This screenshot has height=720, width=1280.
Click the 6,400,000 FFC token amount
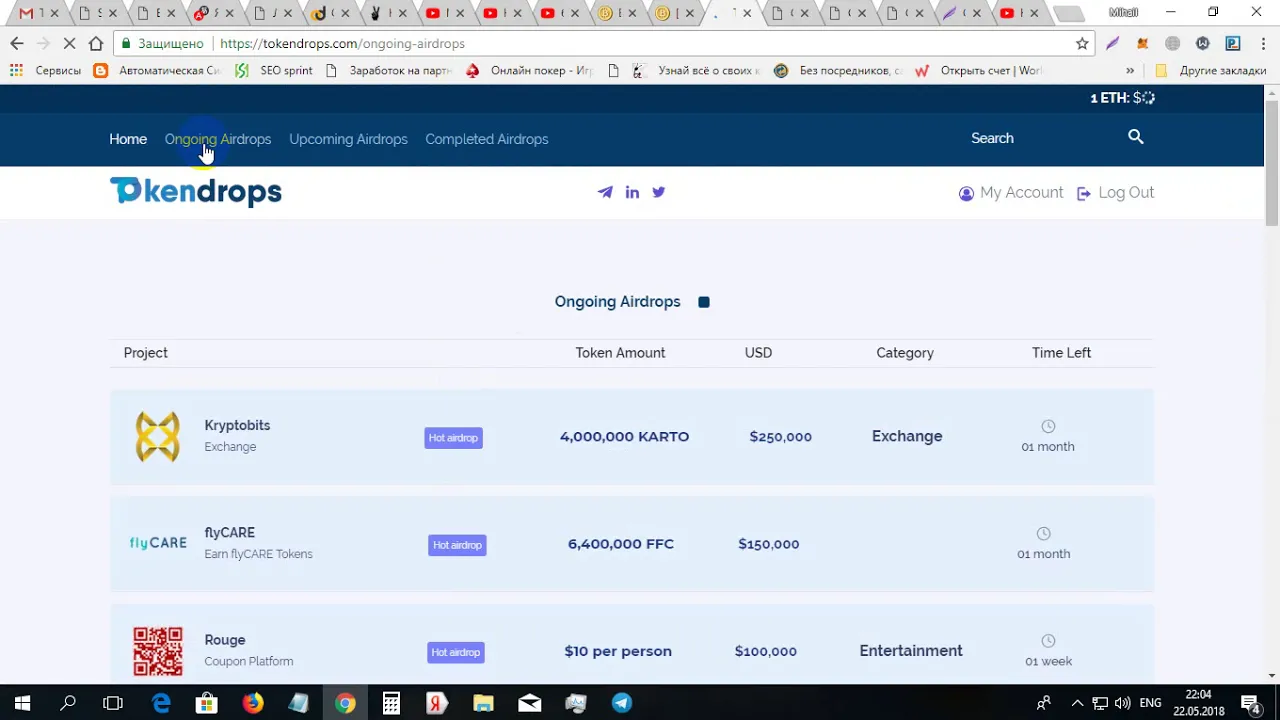[x=621, y=544]
